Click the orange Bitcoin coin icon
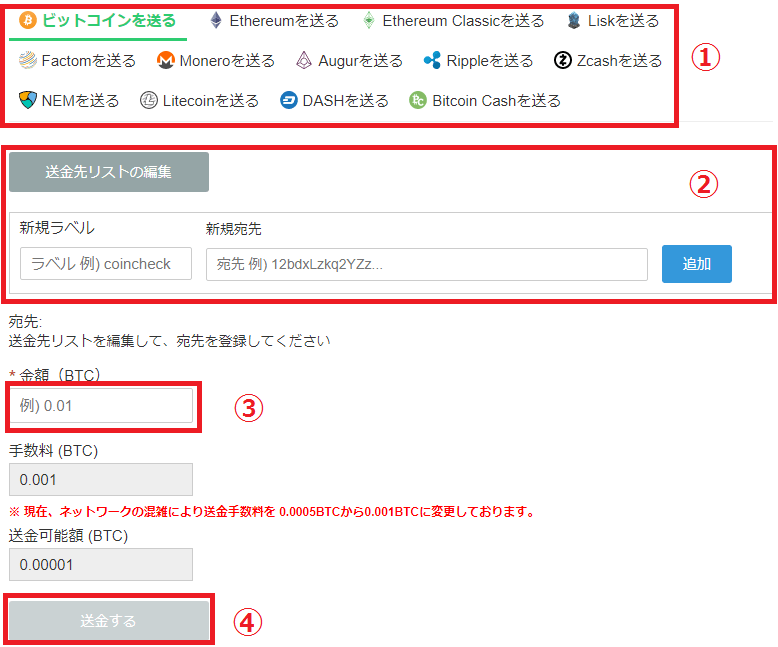Image resolution: width=778 pixels, height=647 pixels. coord(28,20)
